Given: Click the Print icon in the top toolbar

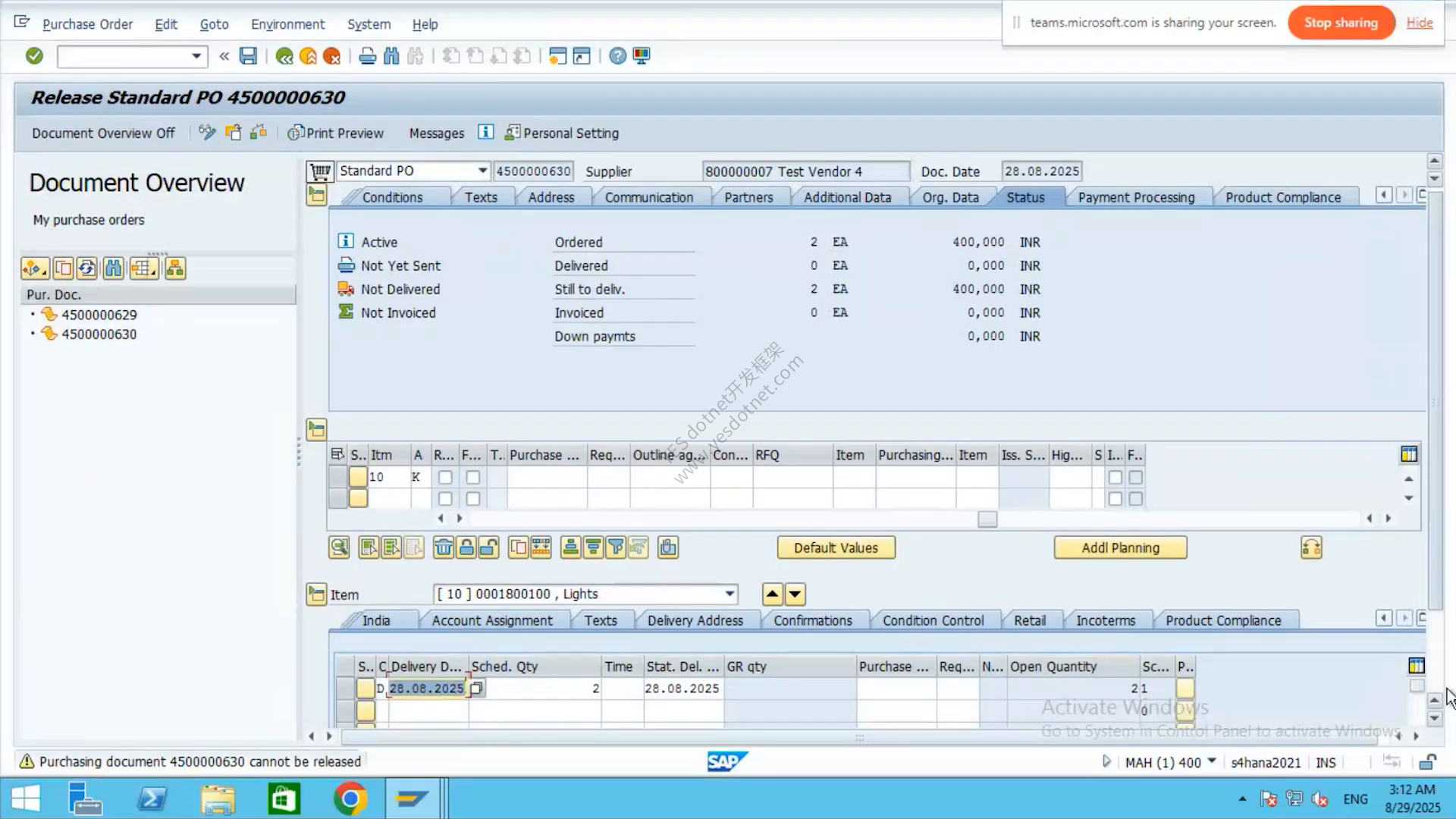Looking at the screenshot, I should coord(368,55).
